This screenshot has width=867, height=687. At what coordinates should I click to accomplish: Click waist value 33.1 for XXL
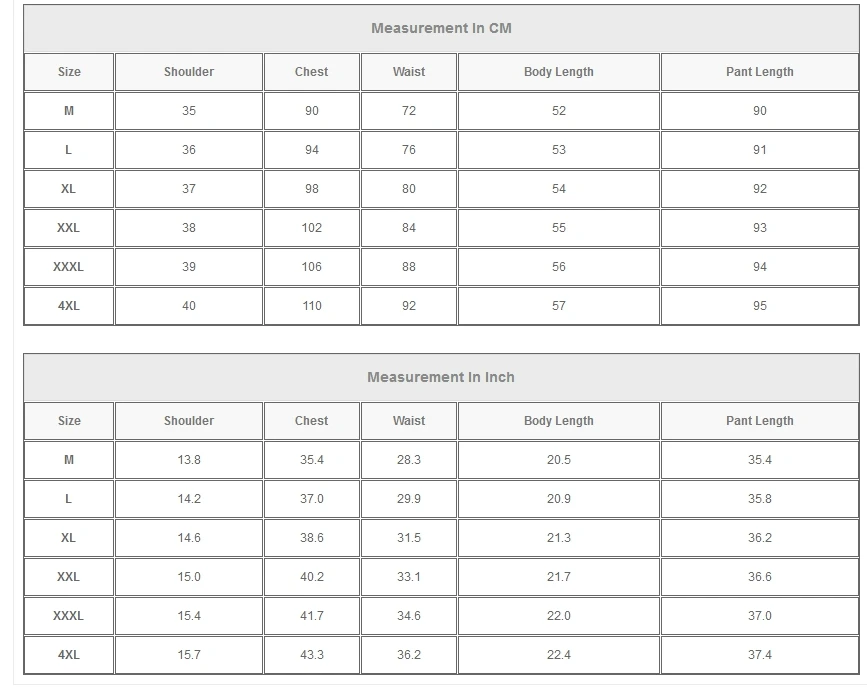(x=409, y=577)
